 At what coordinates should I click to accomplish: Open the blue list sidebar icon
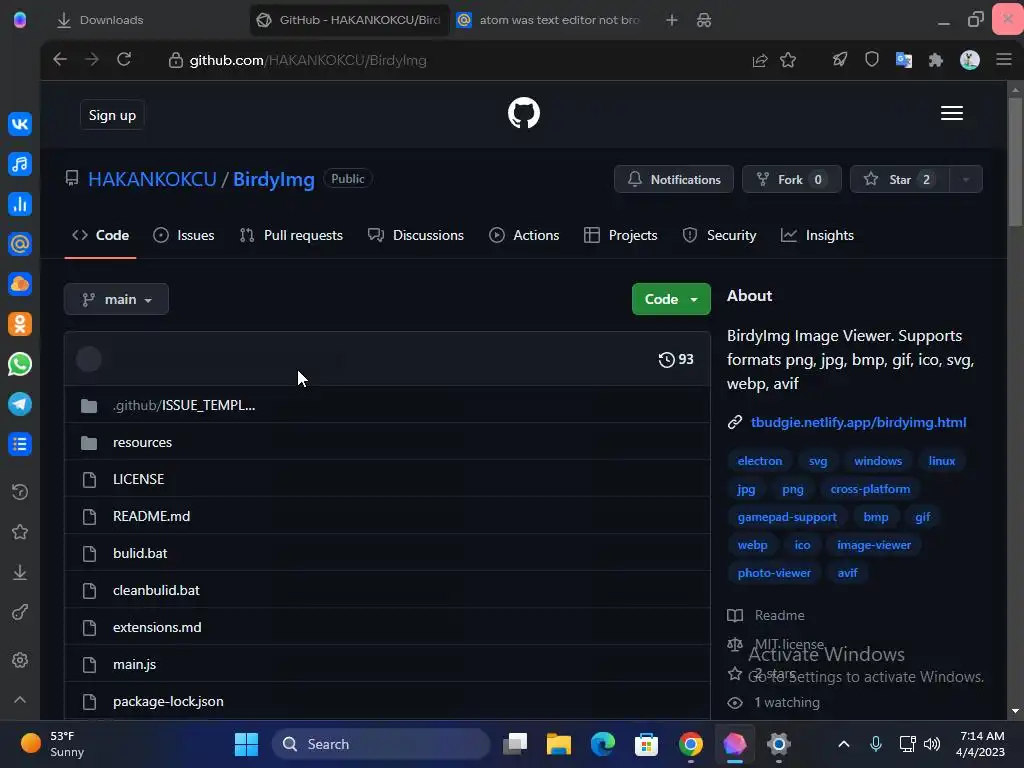tap(20, 444)
